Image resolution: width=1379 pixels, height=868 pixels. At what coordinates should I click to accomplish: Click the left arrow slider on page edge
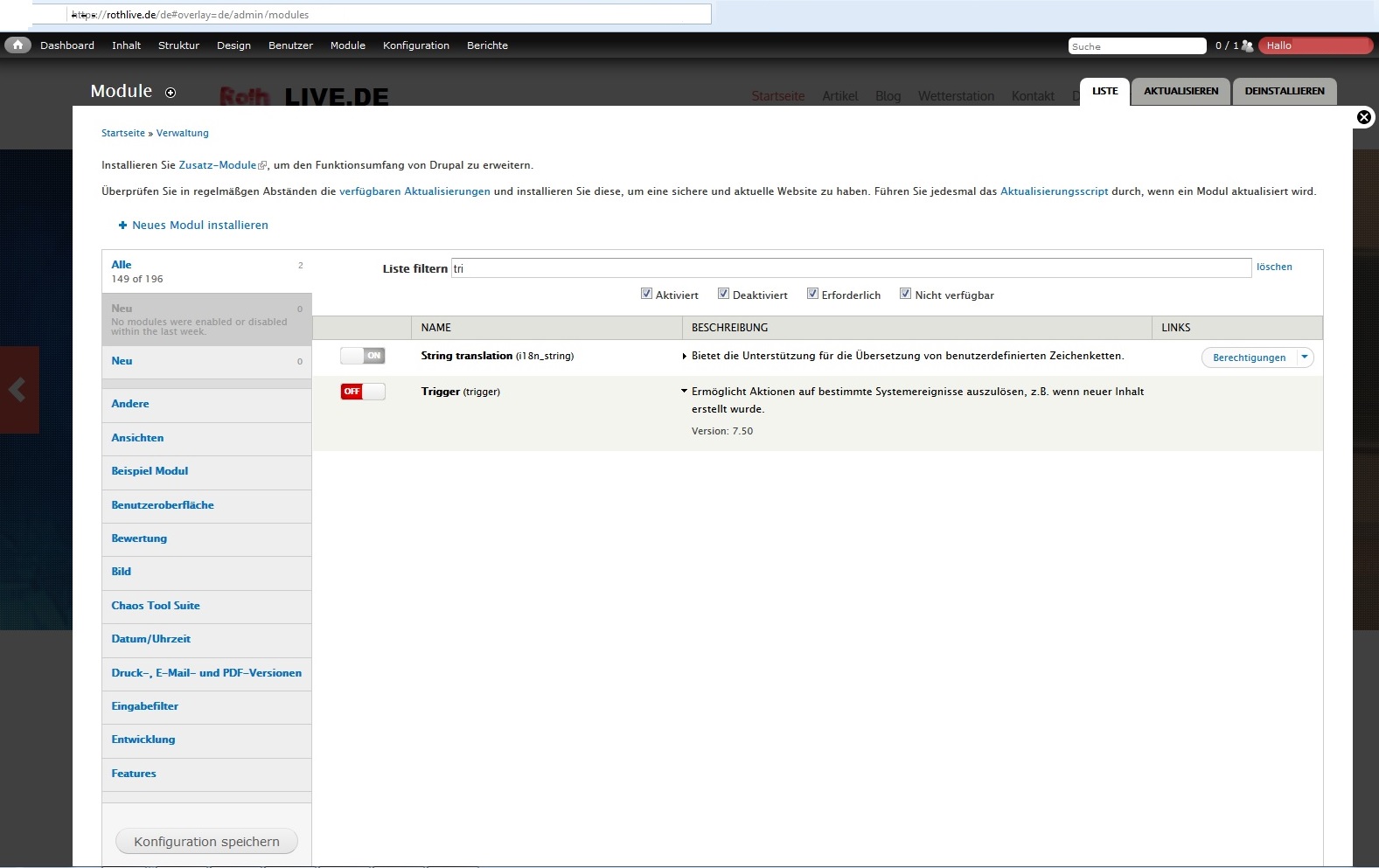19,390
